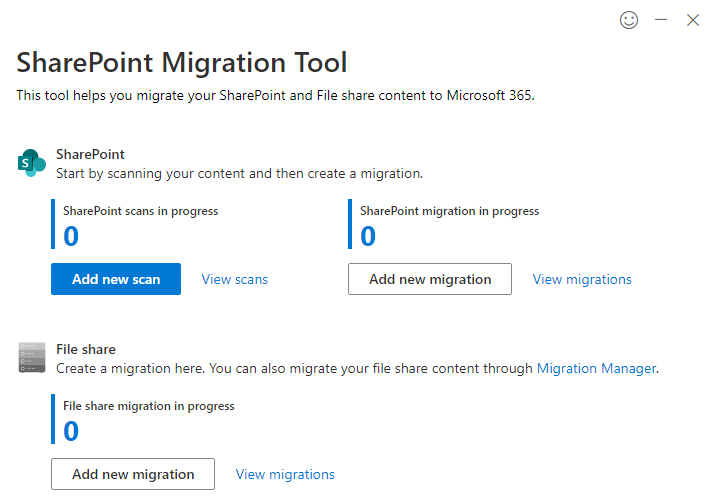Open the View scans link
707x502 pixels.
click(234, 280)
